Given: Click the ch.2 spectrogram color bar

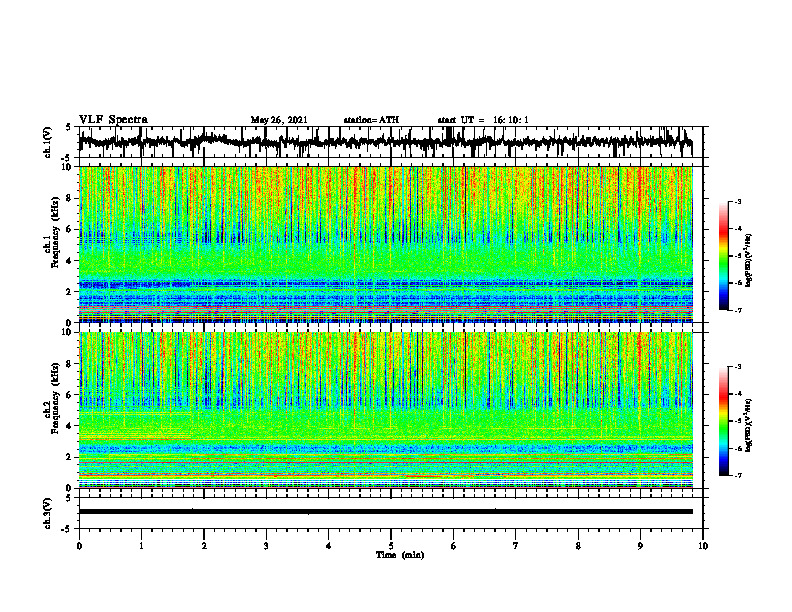Looking at the screenshot, I should 723,421.
